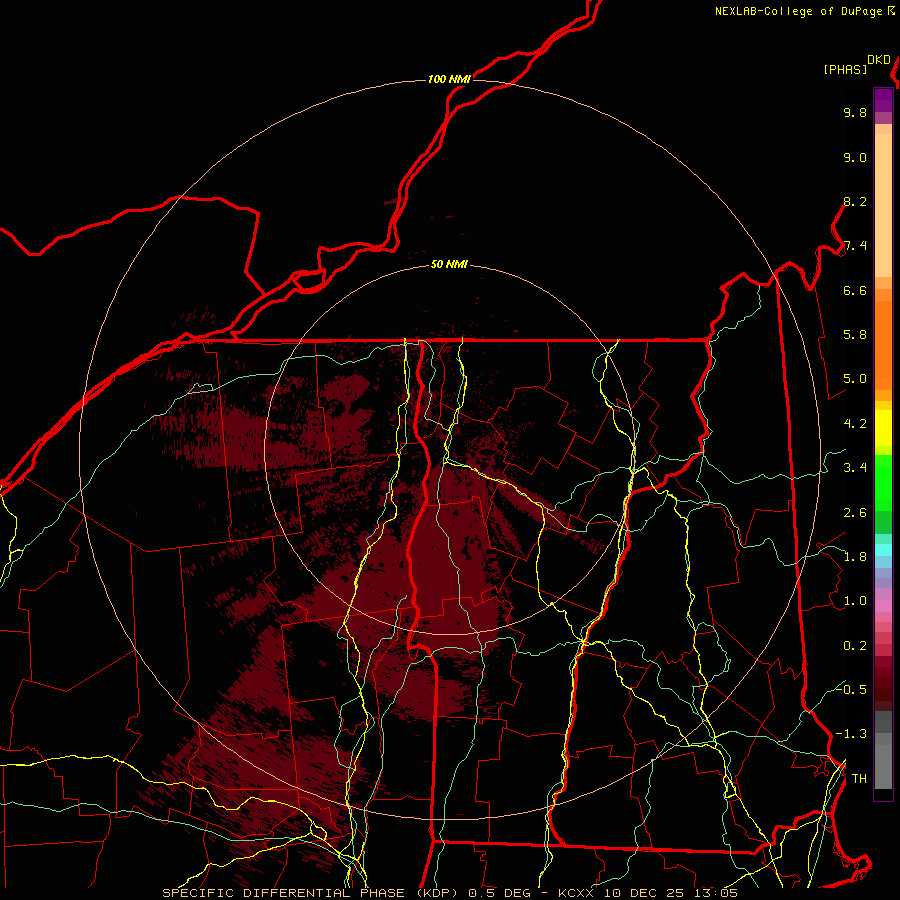Click the 2.6 scale value
The image size is (900, 900).
tap(855, 513)
